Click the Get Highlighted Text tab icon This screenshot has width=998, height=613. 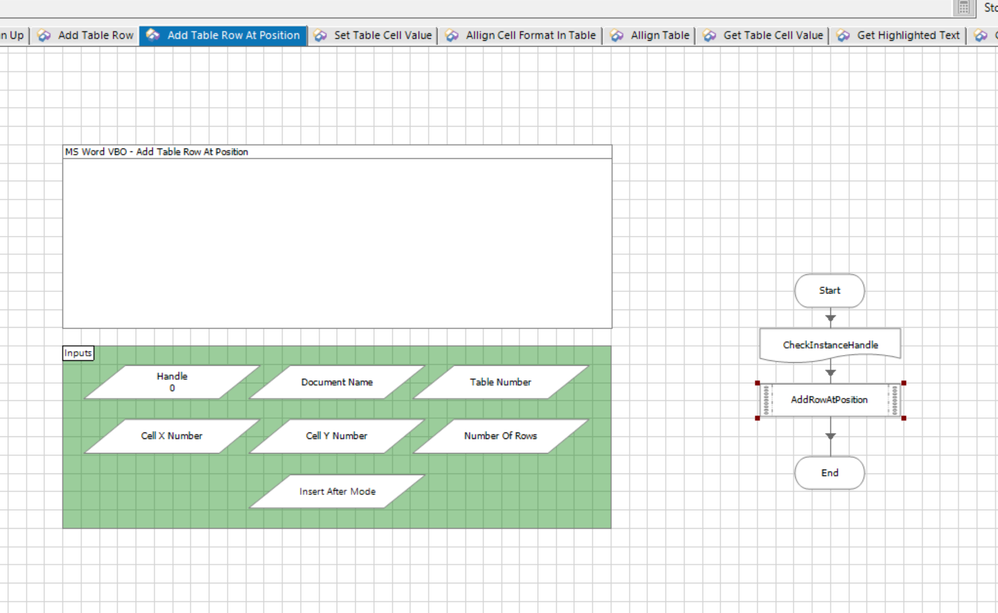click(x=843, y=35)
